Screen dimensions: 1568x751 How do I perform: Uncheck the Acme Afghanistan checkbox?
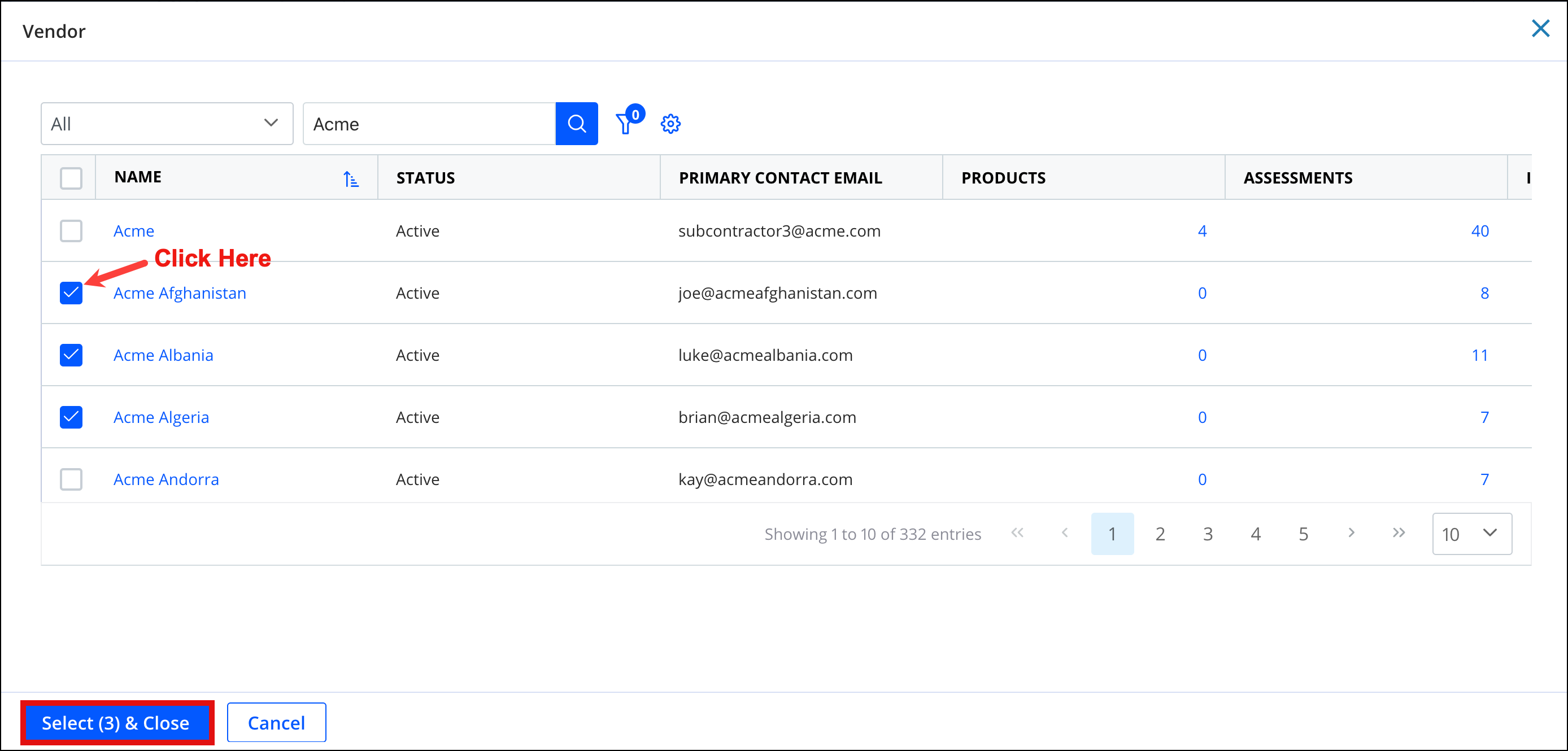coord(71,292)
